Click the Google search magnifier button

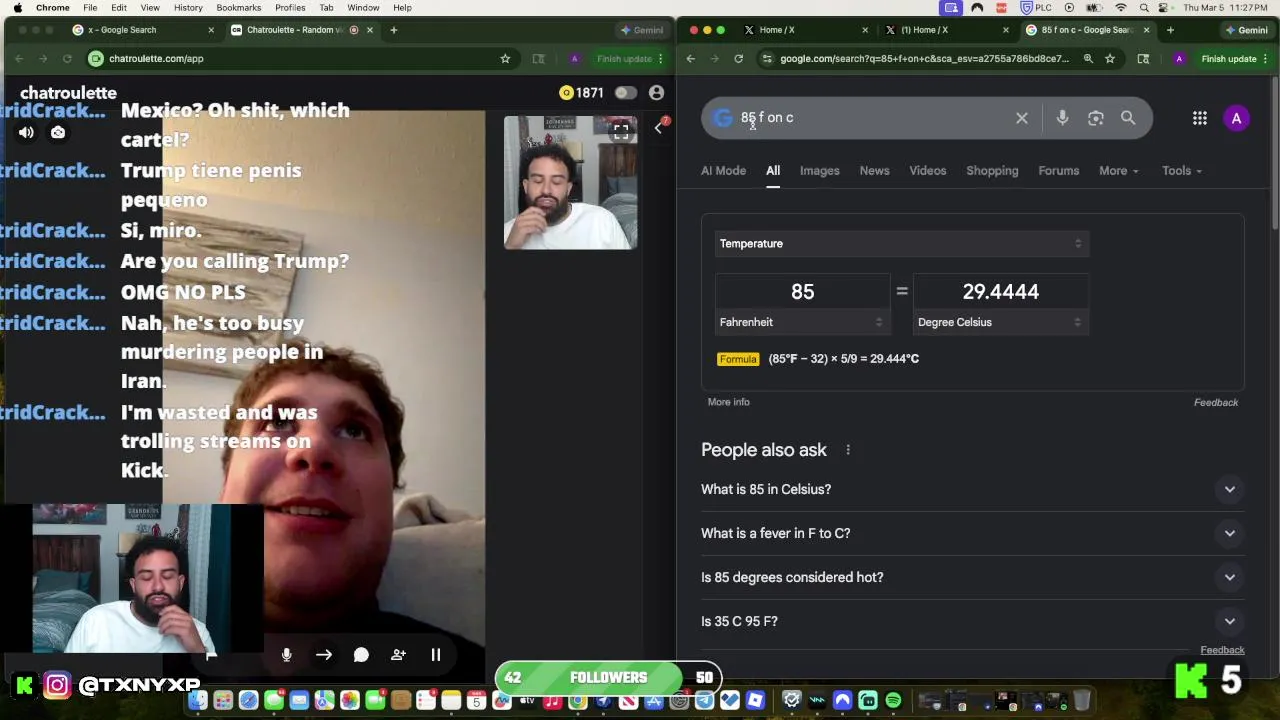point(1128,118)
